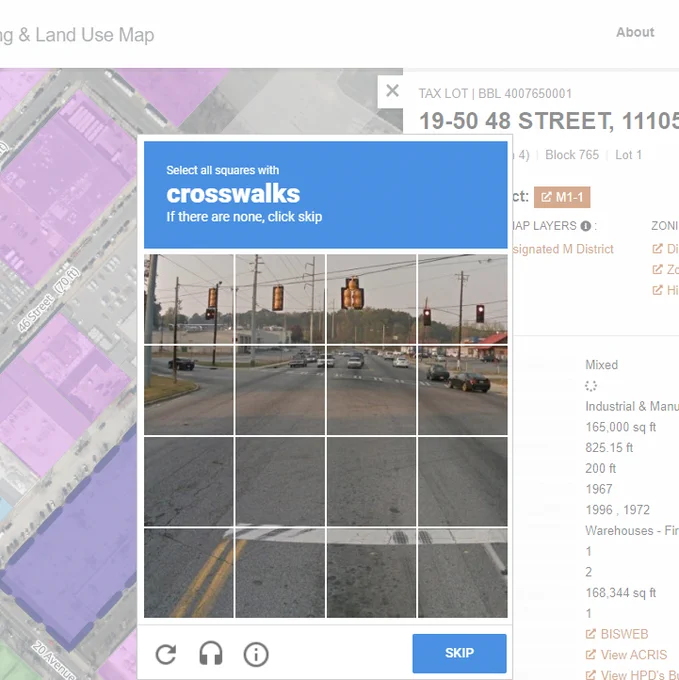The image size is (679, 680).
Task: Select tile with black car and grassy curb
Action: point(189,390)
